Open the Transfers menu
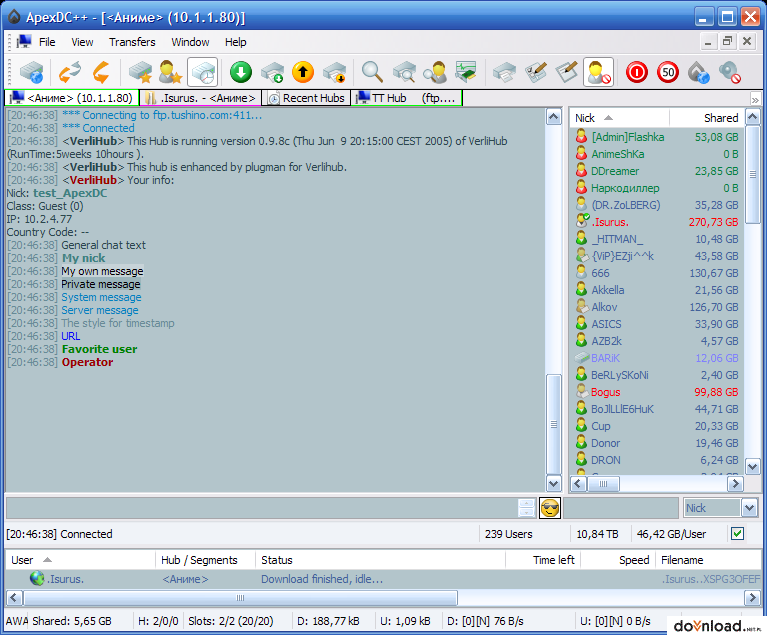 pos(132,42)
